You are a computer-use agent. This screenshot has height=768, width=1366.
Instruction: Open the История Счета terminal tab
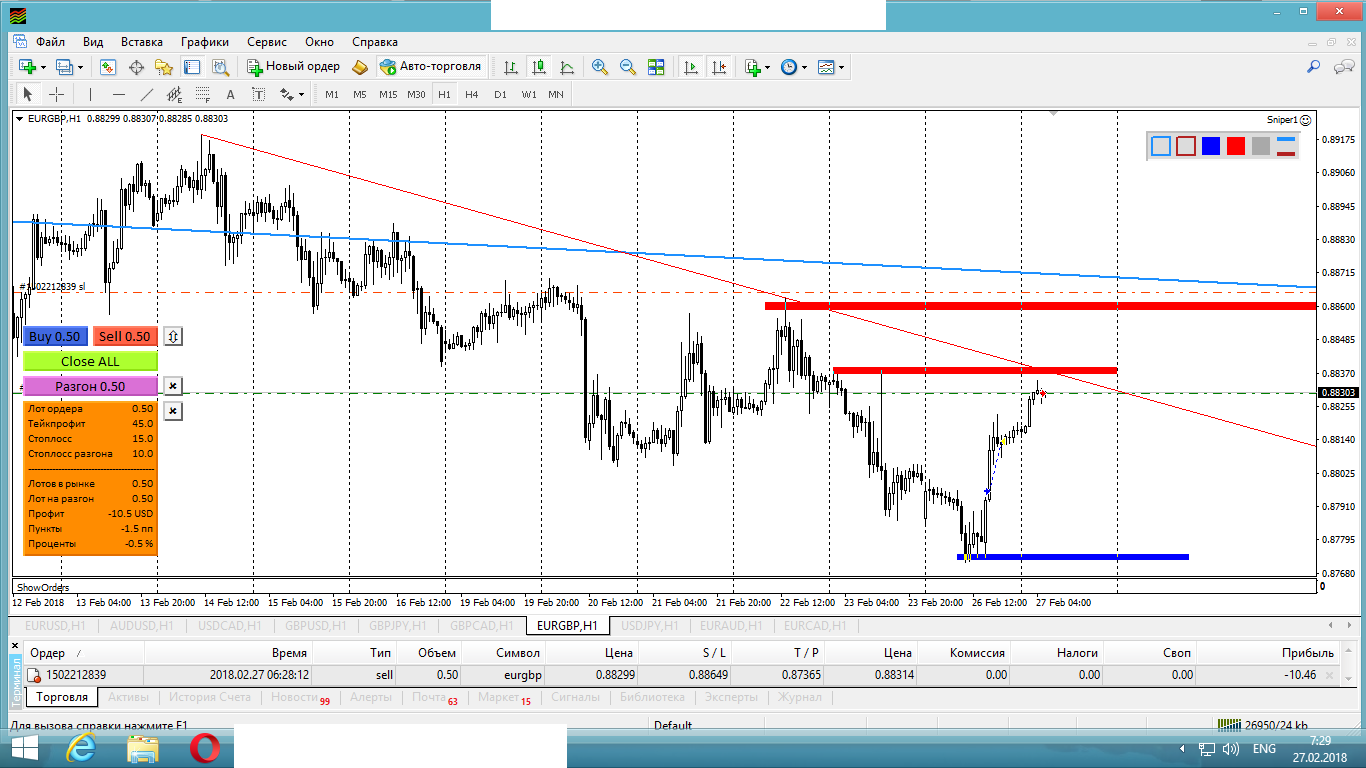point(209,697)
